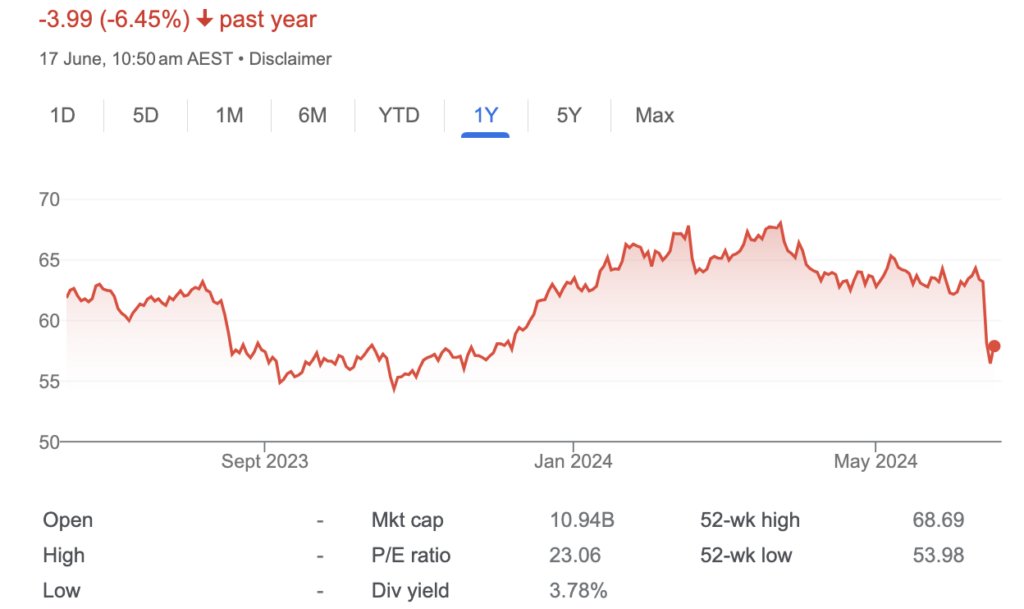Viewport: 1024px width, 609px height.
Task: Click the -3.99 (-6.45%) price change
Action: tap(114, 20)
